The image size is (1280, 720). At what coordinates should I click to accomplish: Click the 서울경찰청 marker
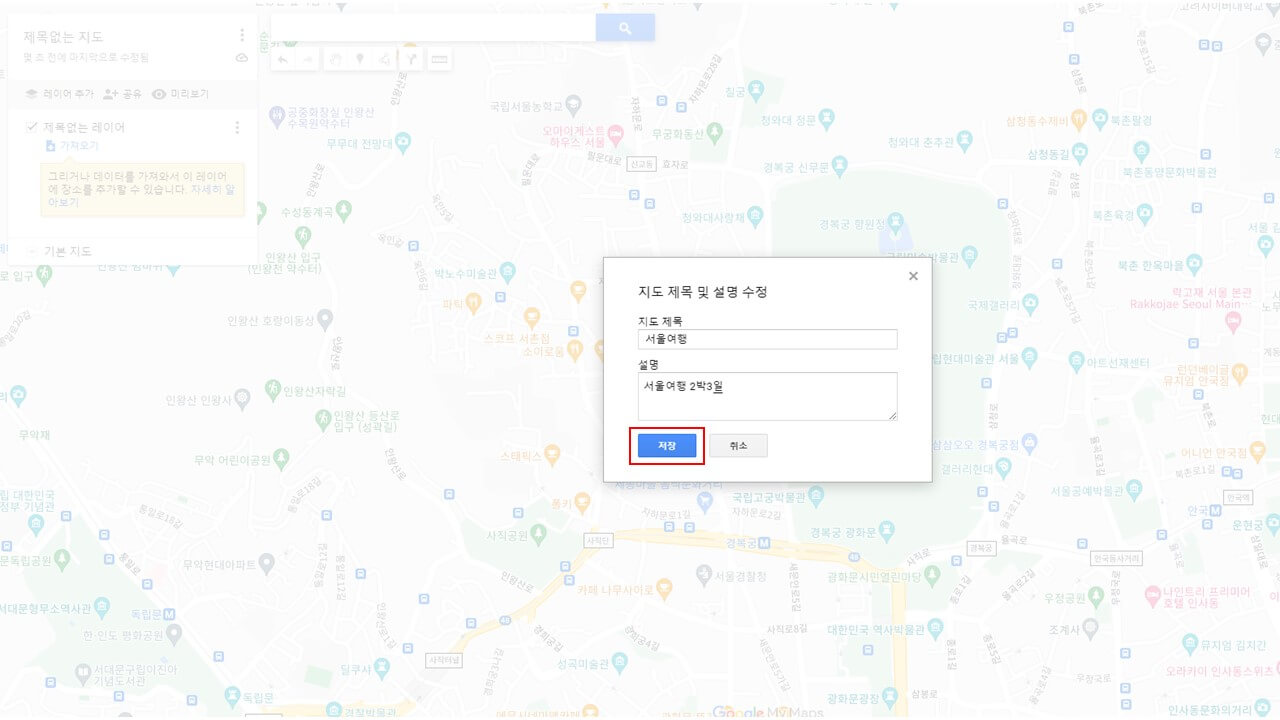[704, 575]
